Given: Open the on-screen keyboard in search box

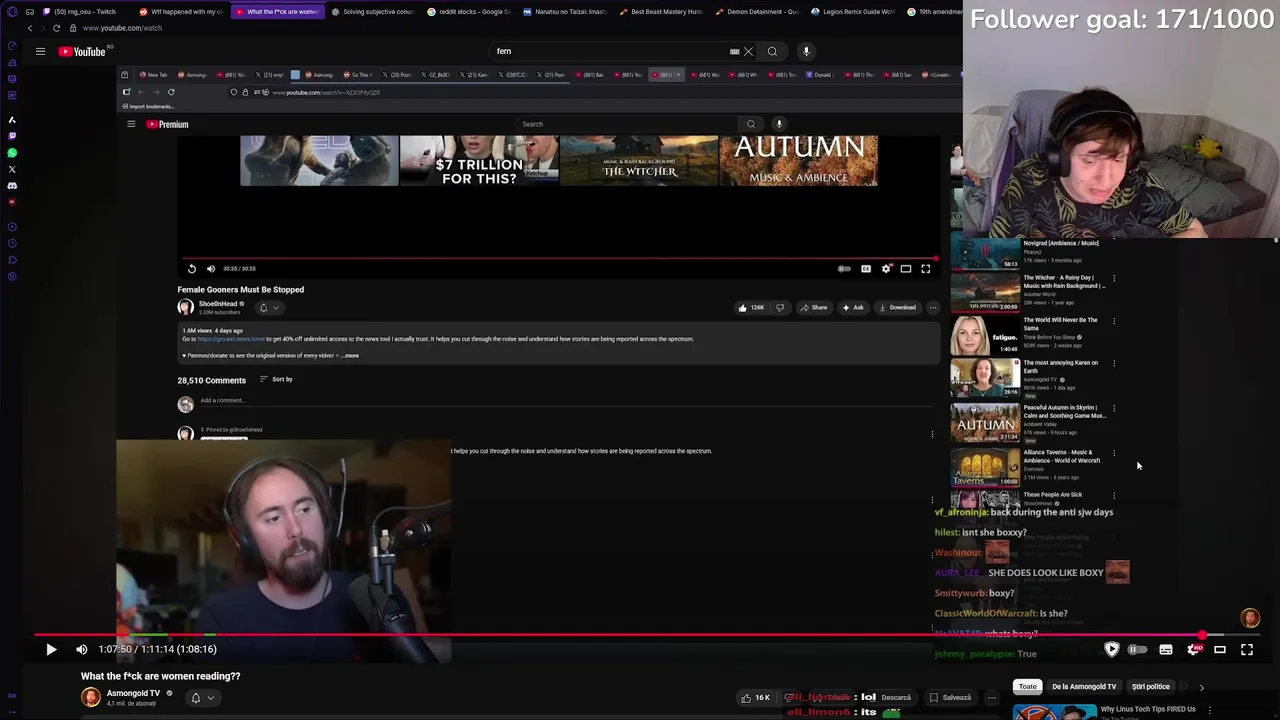Looking at the screenshot, I should coord(734,51).
